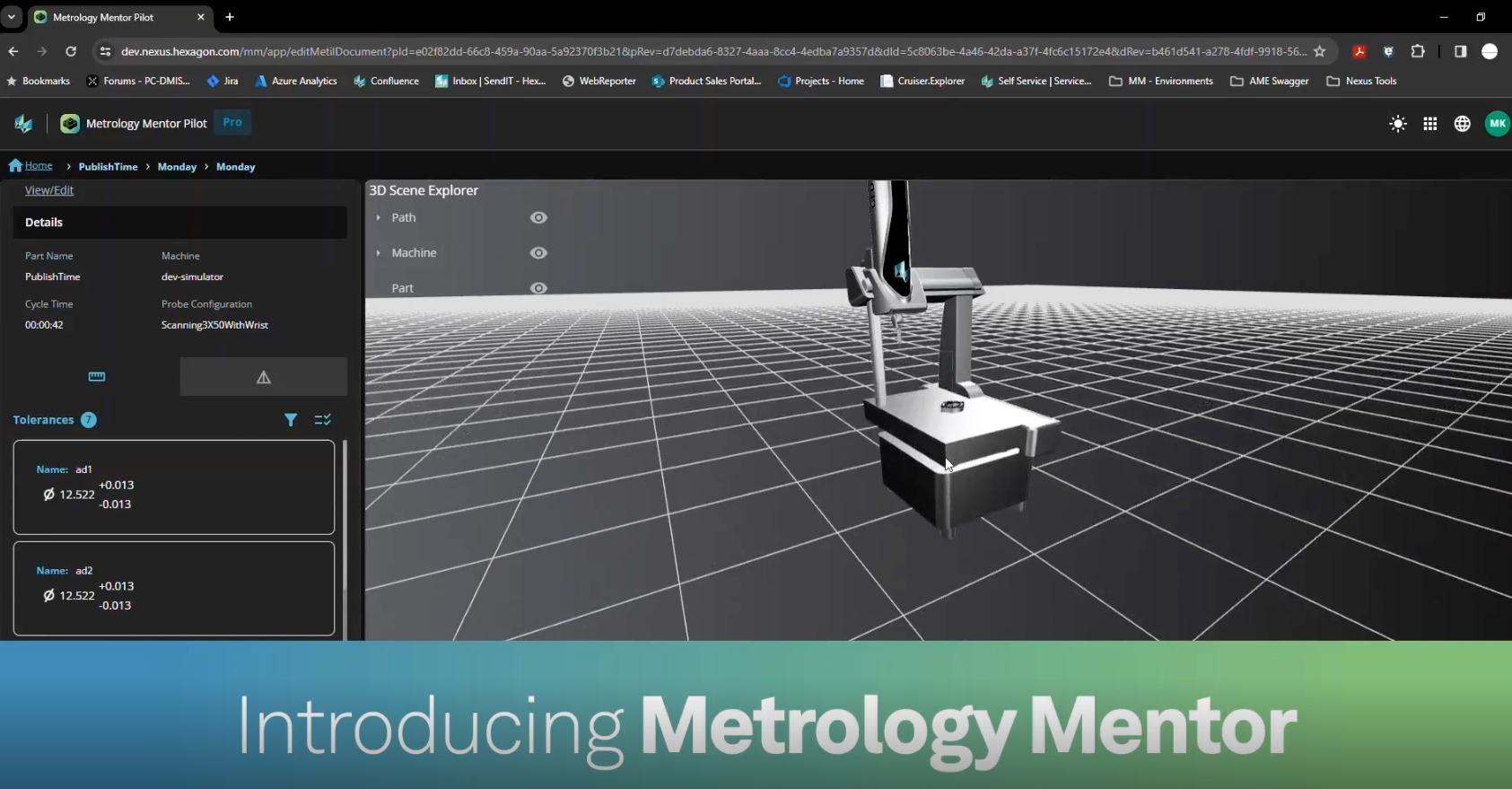
Task: Click the View/Edit link
Action: click(49, 190)
